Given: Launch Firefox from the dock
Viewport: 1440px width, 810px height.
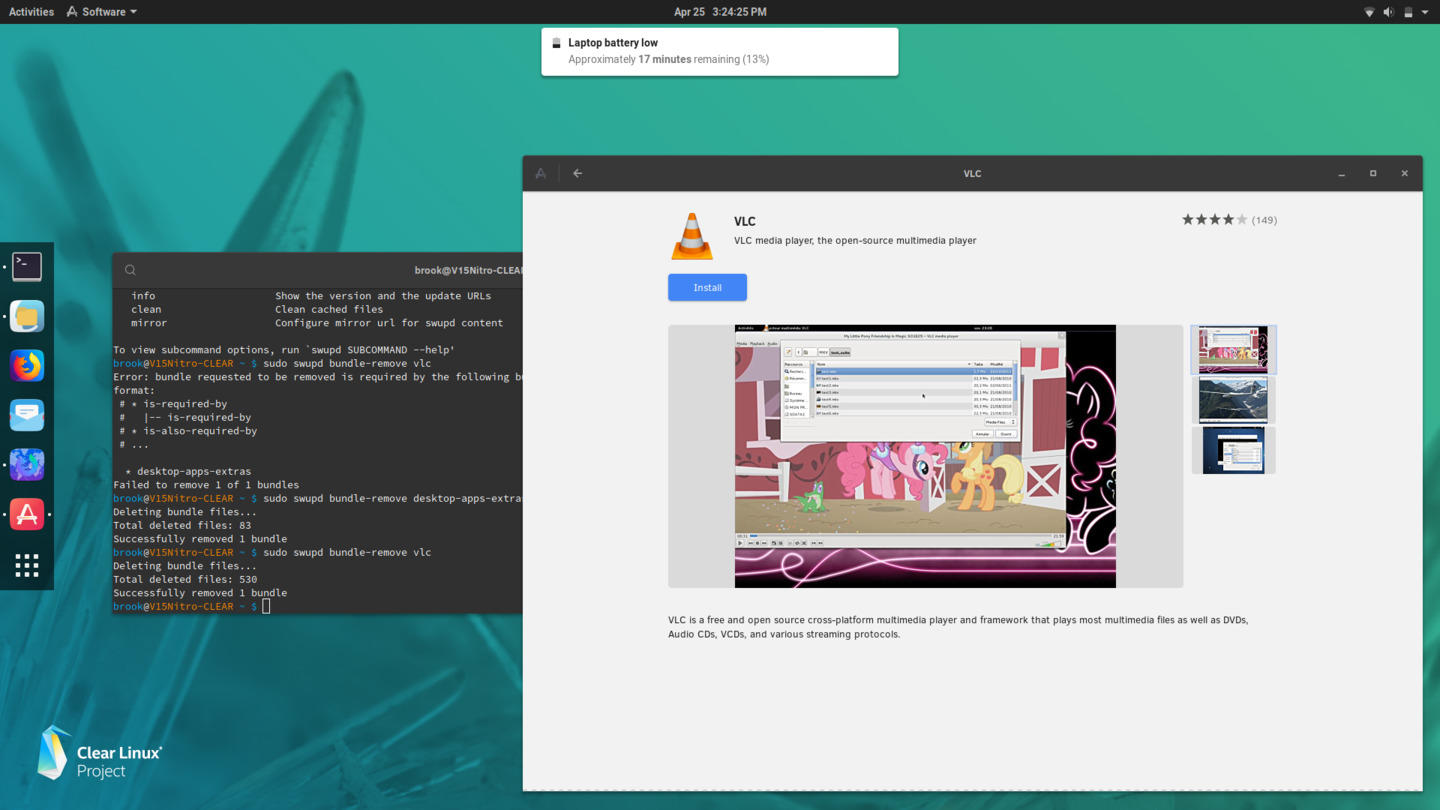Looking at the screenshot, I should pos(27,365).
